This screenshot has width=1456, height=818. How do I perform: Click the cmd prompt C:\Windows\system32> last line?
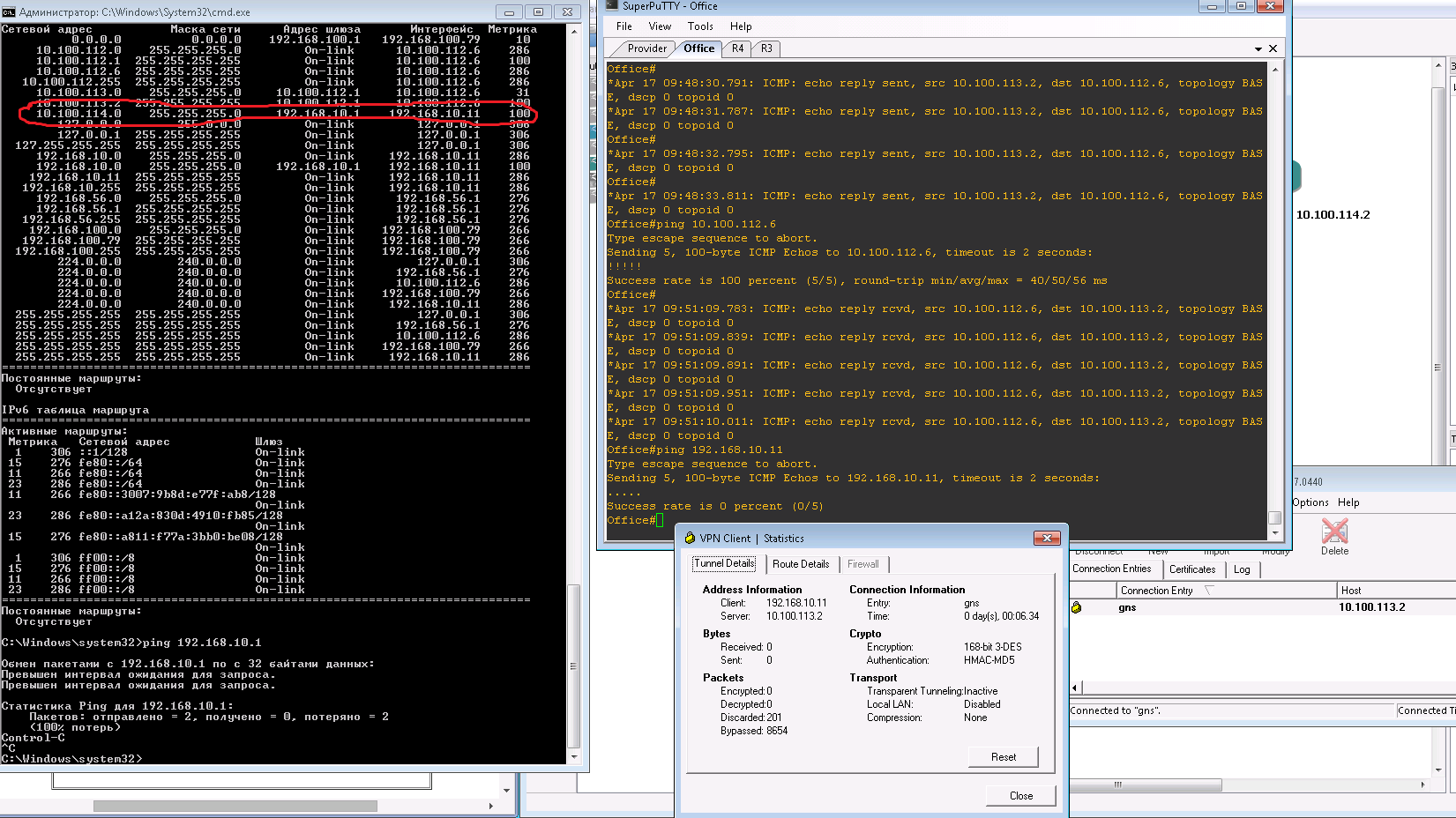tap(71, 759)
